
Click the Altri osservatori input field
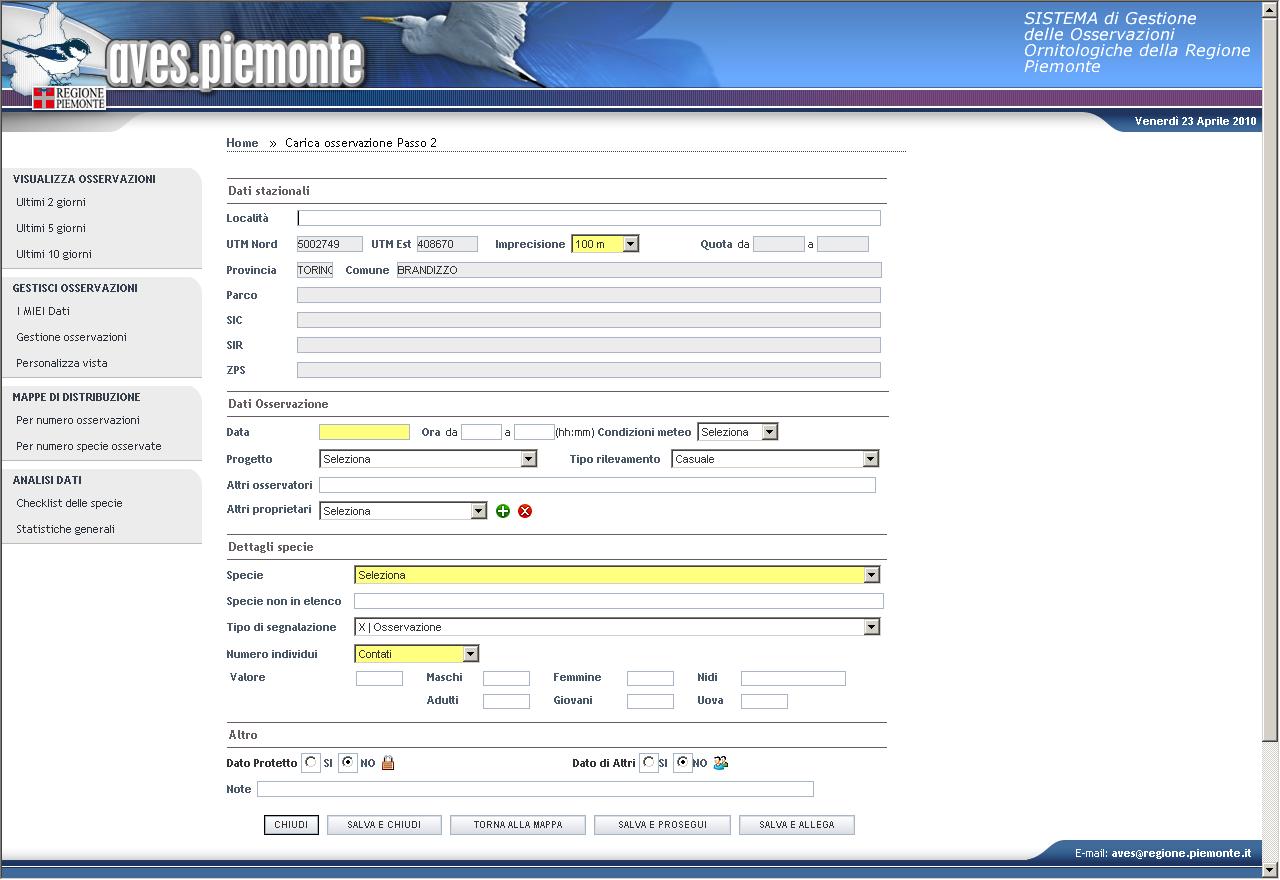point(597,485)
